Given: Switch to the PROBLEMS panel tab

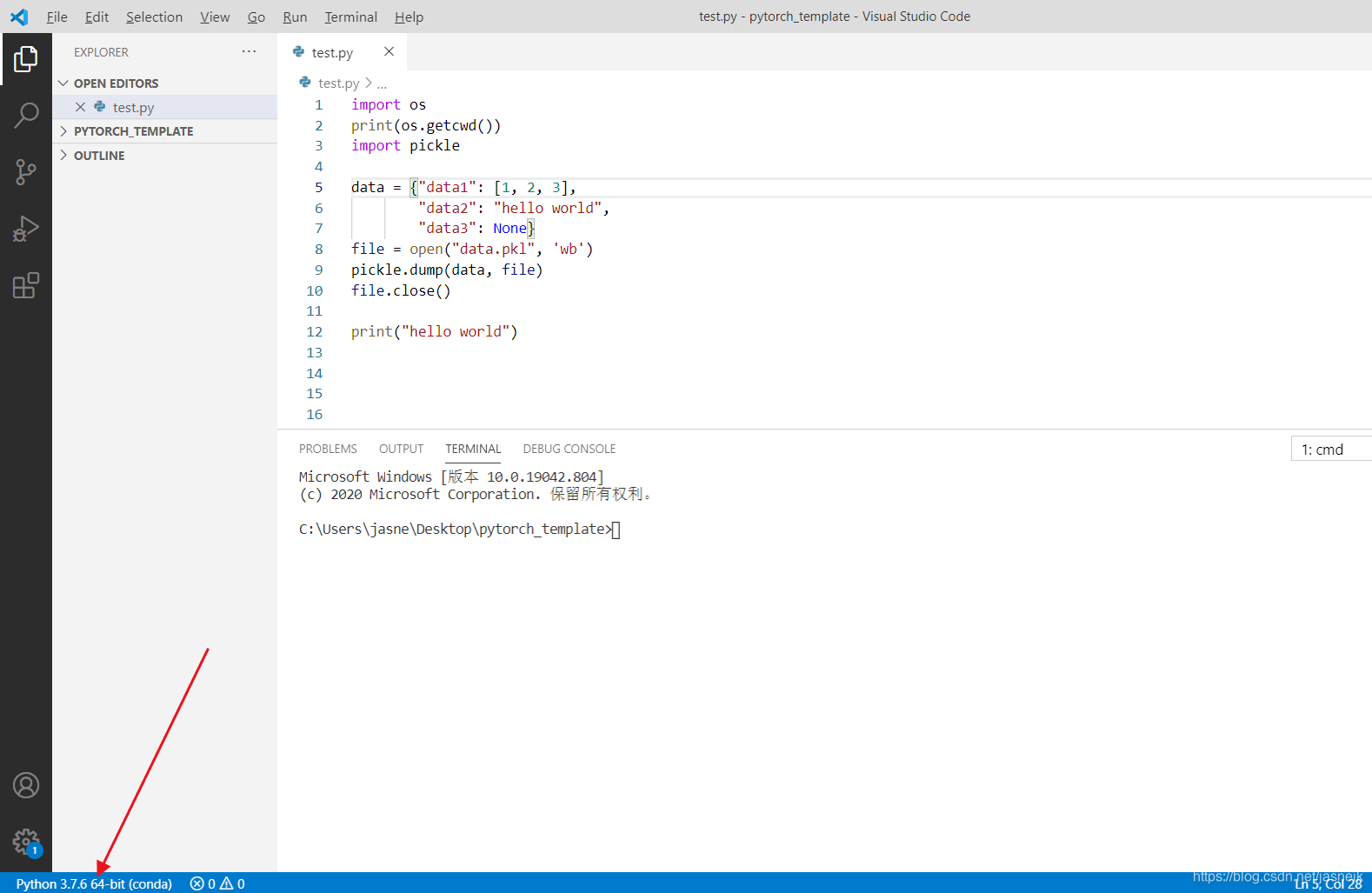Looking at the screenshot, I should 328,449.
